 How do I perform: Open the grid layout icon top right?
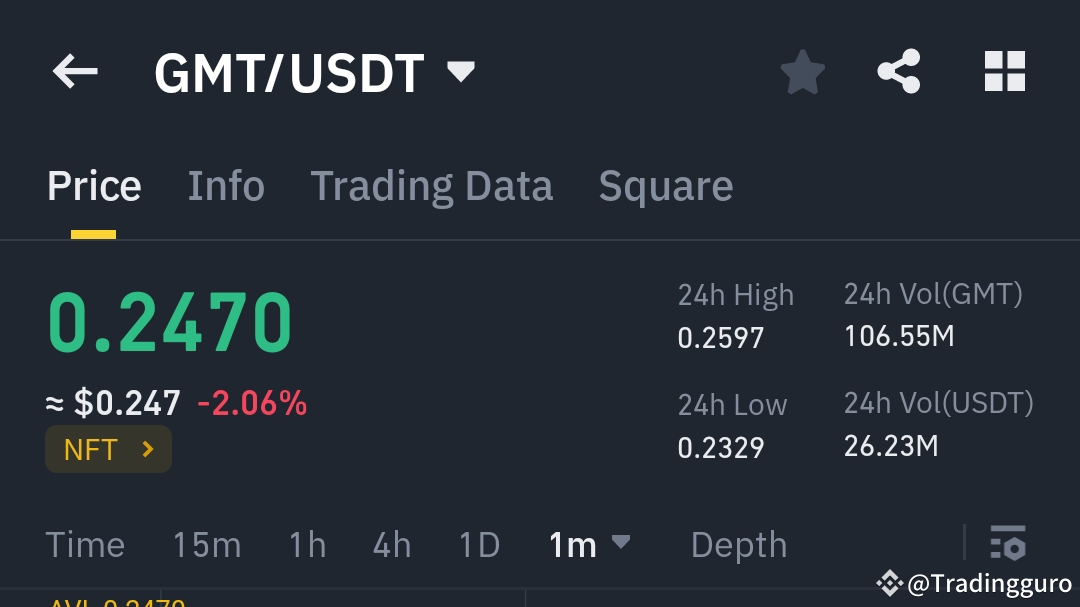(1005, 71)
